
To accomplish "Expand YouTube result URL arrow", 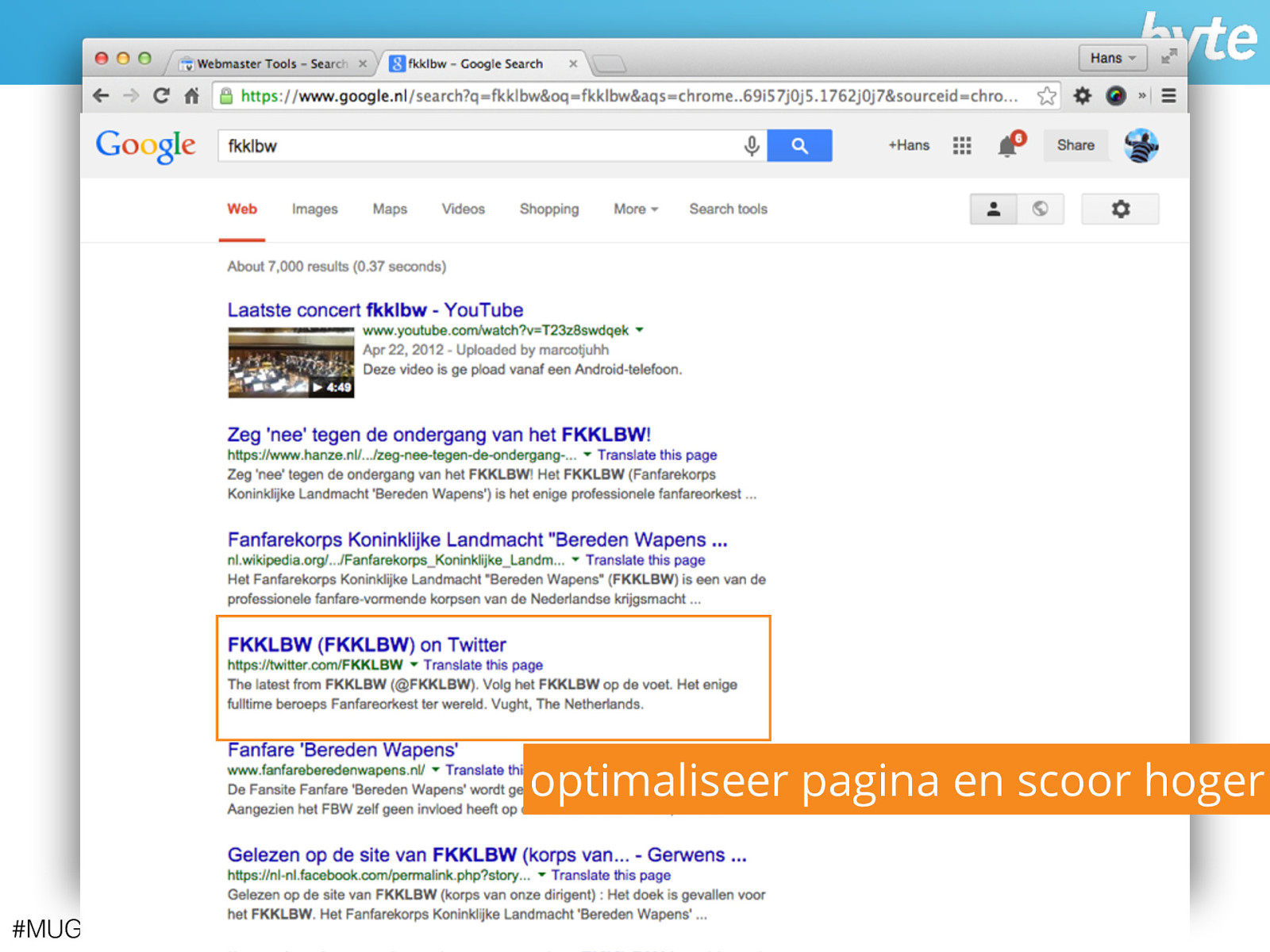I will (x=640, y=330).
